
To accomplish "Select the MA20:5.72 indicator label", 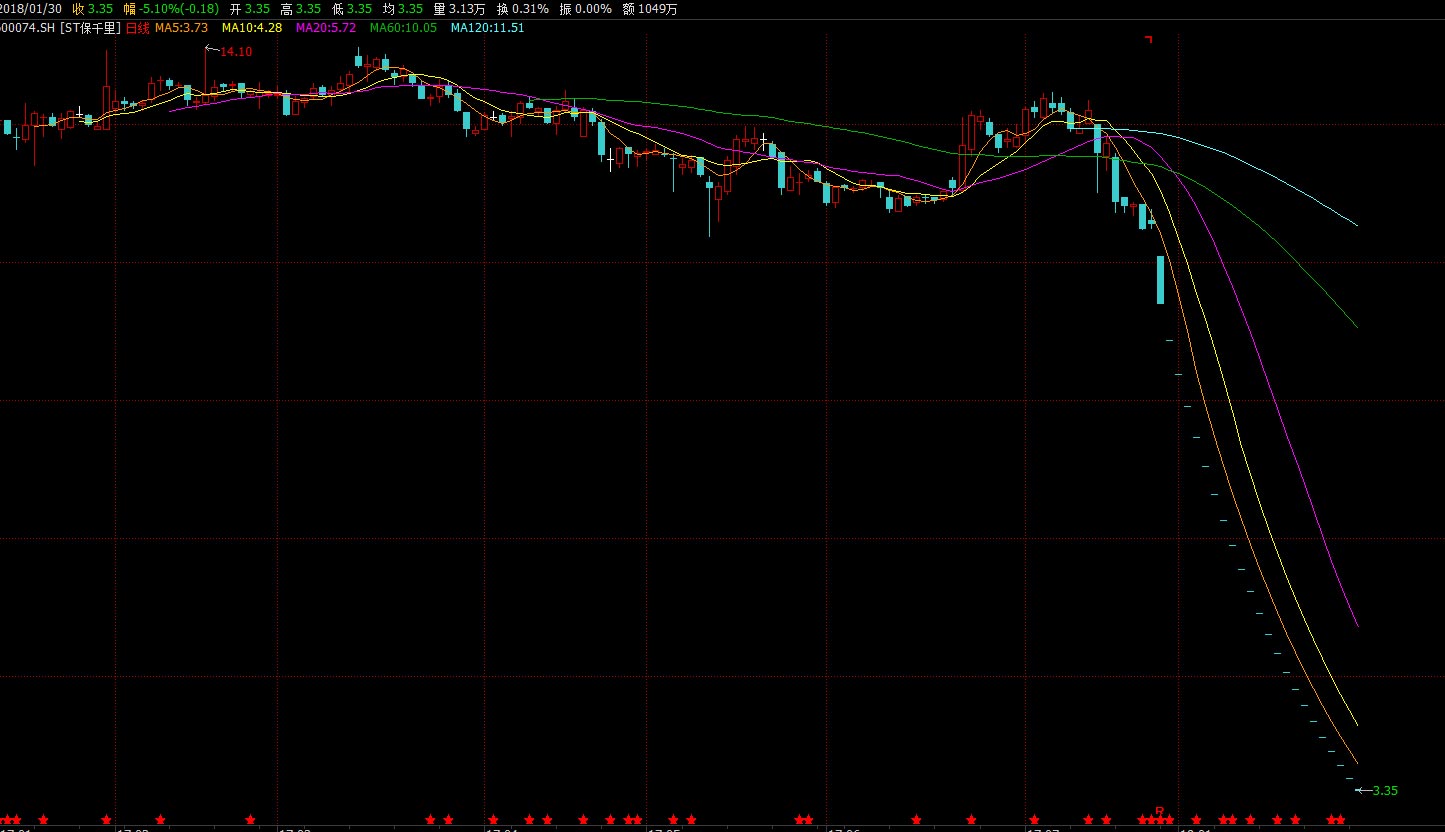I will point(326,28).
